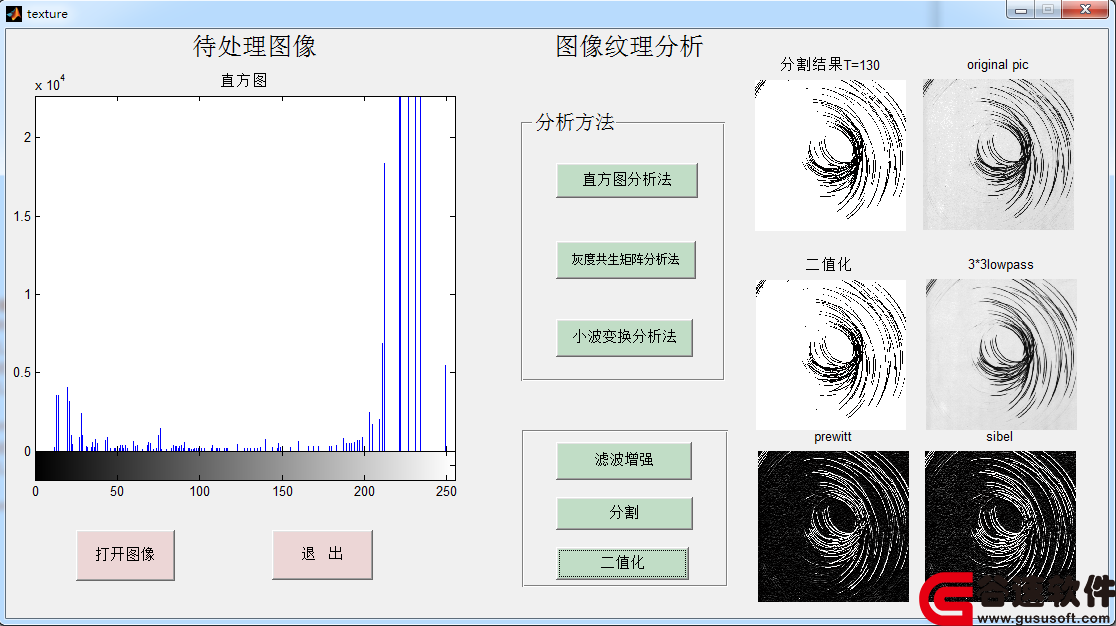The height and width of the screenshot is (626, 1116).
Task: Click the 图像纹理分析 heading
Action: [x=629, y=46]
